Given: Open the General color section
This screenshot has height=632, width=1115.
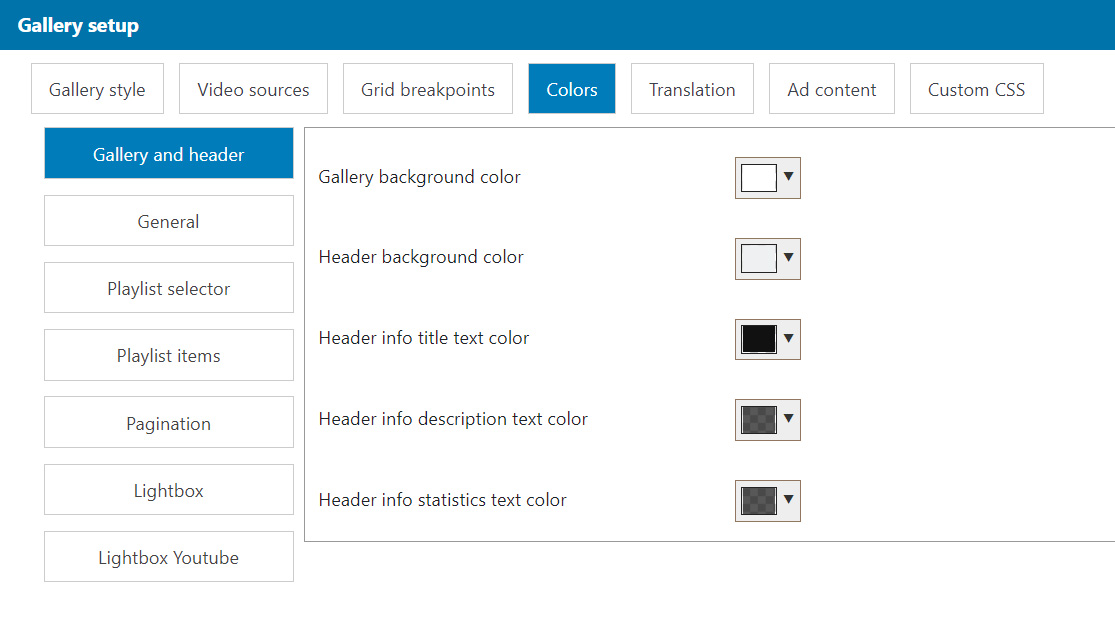Looking at the screenshot, I should pyautogui.click(x=169, y=221).
